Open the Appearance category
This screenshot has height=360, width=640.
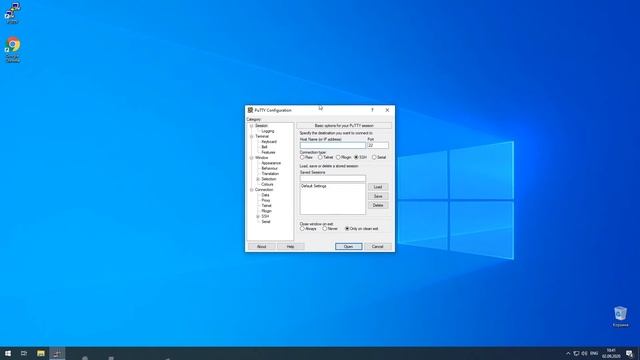tap(271, 163)
